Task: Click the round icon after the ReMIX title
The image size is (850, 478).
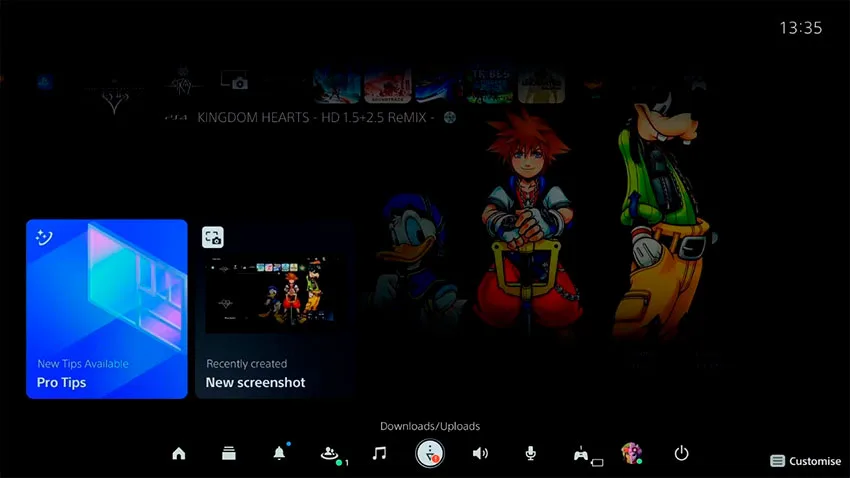Action: [450, 118]
